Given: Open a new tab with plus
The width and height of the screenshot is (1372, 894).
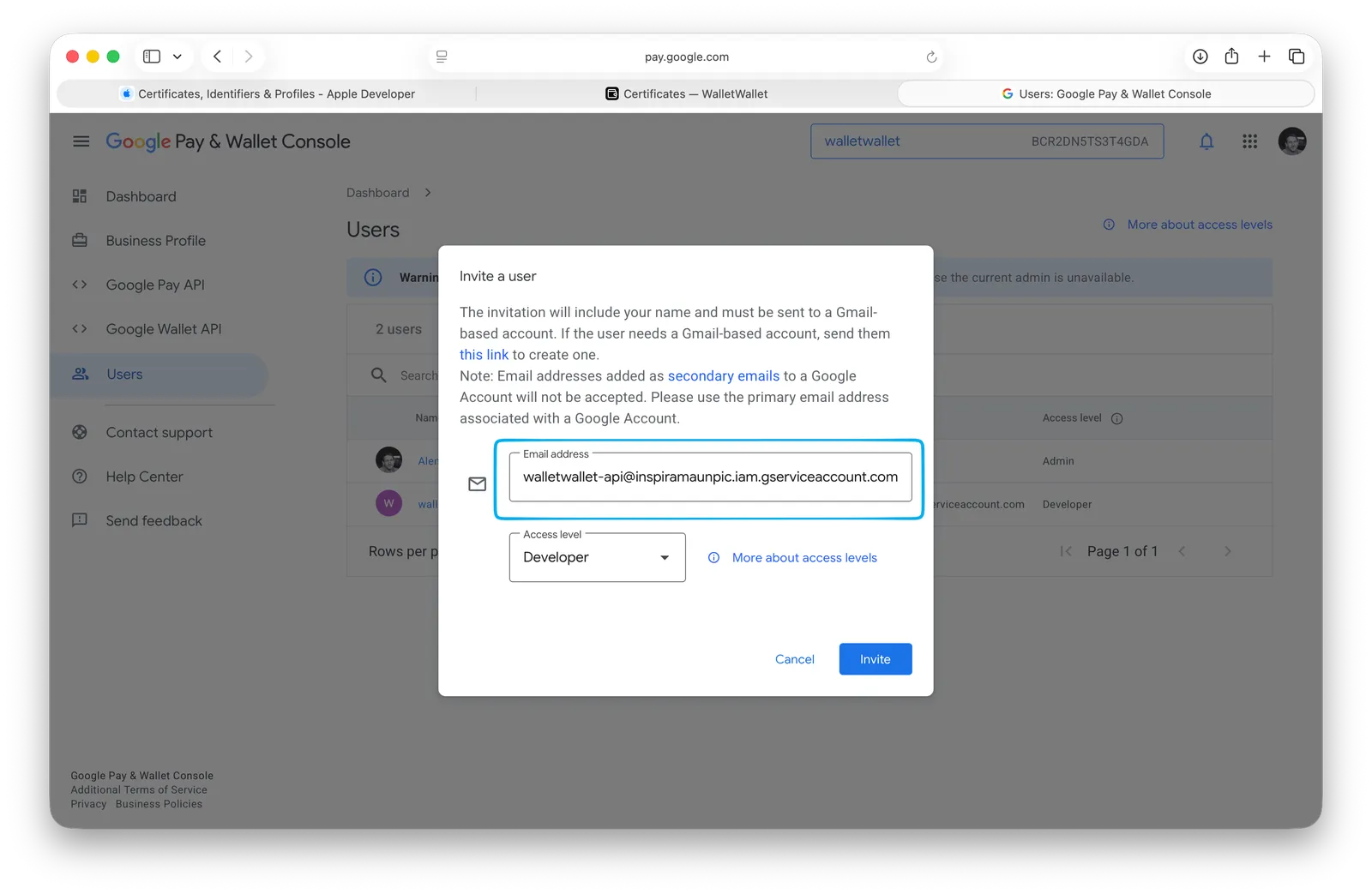Looking at the screenshot, I should tap(1264, 57).
